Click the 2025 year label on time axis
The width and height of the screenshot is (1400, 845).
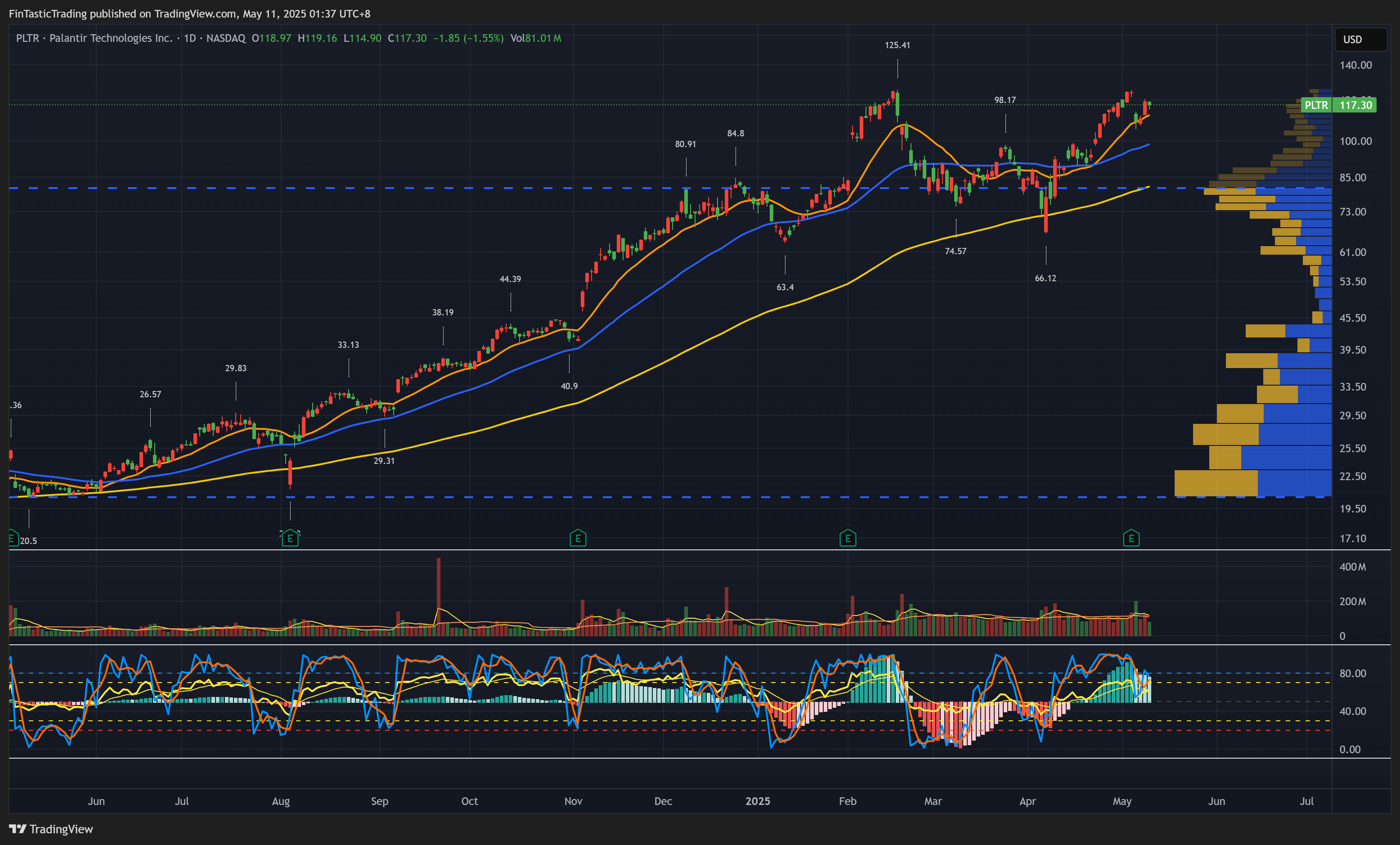click(758, 801)
